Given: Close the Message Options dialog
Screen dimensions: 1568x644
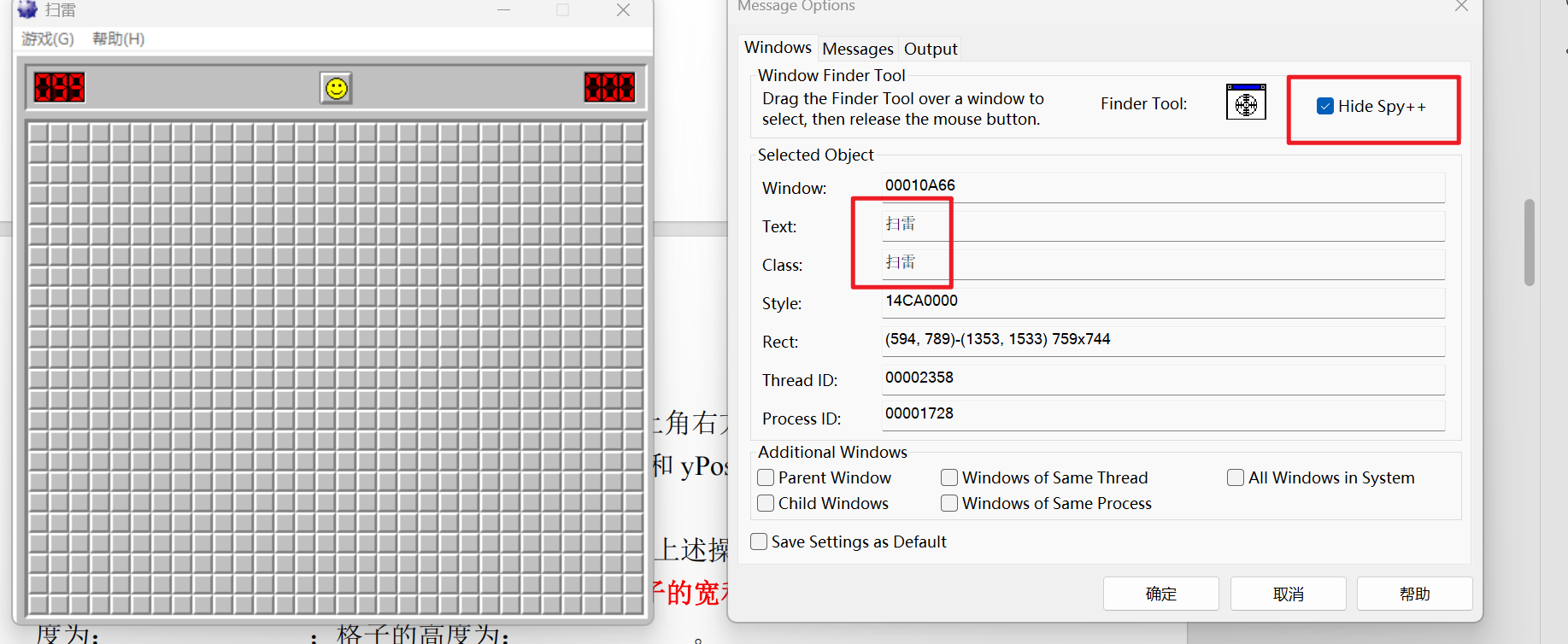Looking at the screenshot, I should [1461, 7].
